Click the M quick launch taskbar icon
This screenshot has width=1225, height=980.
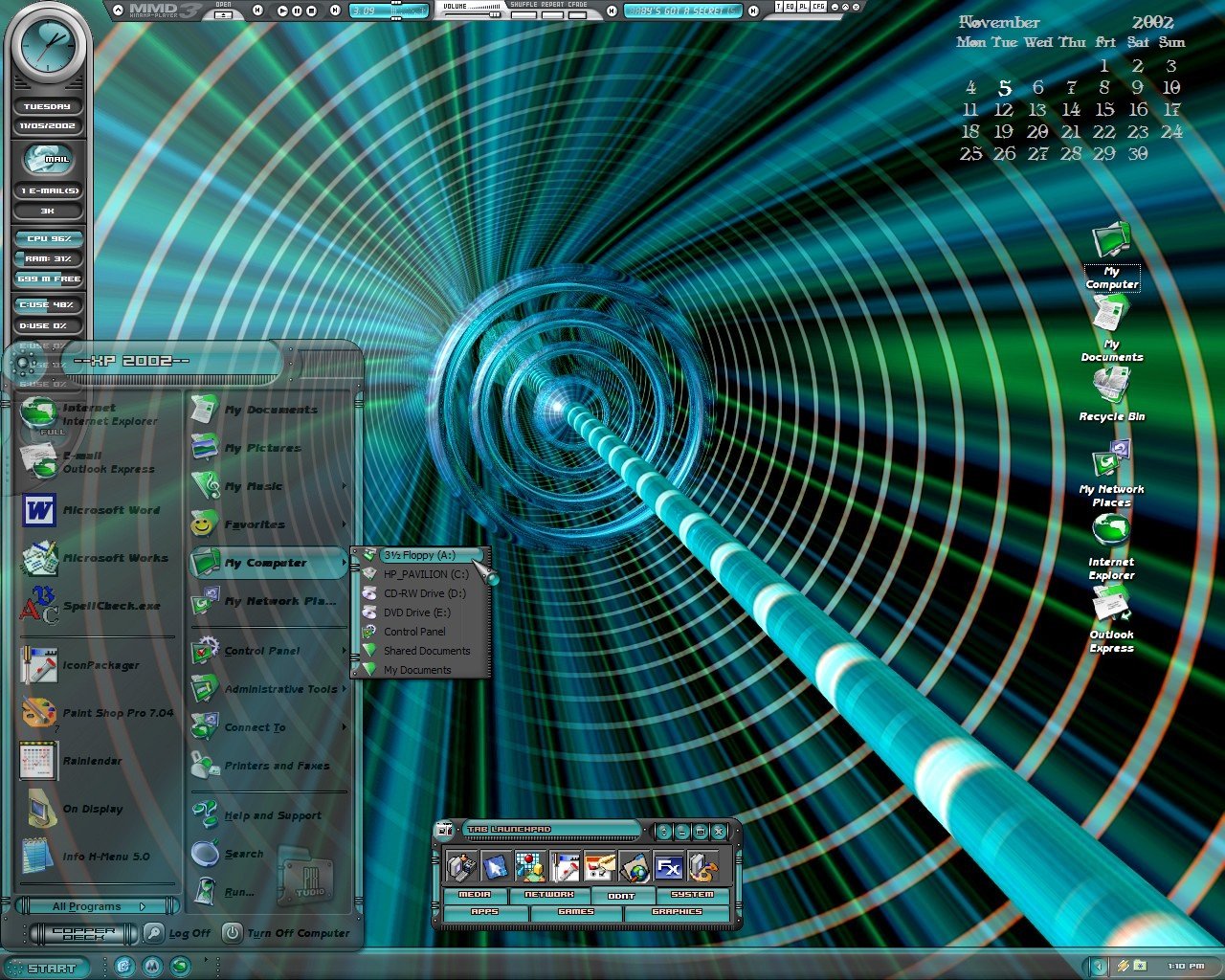click(152, 966)
